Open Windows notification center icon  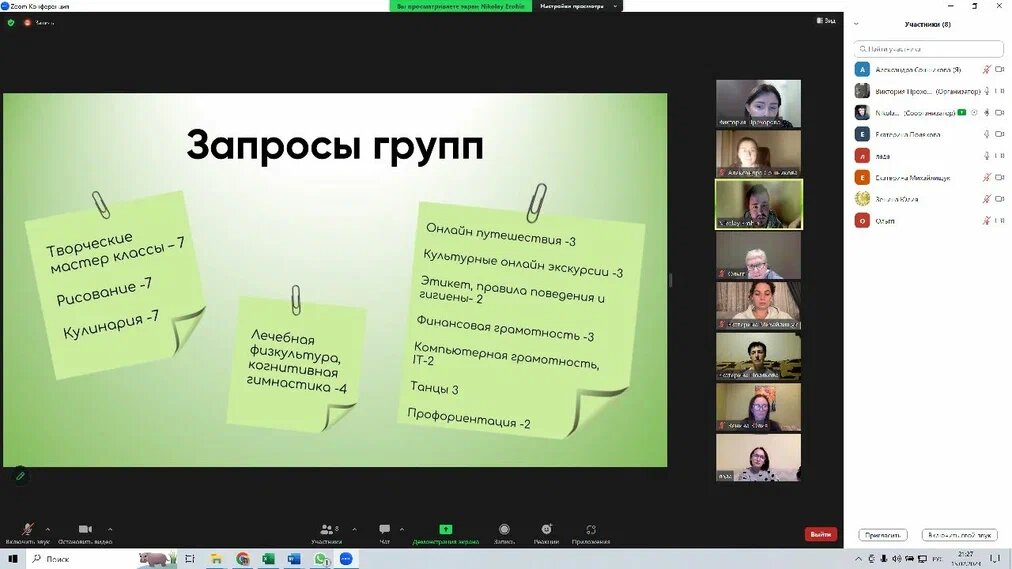point(995,559)
